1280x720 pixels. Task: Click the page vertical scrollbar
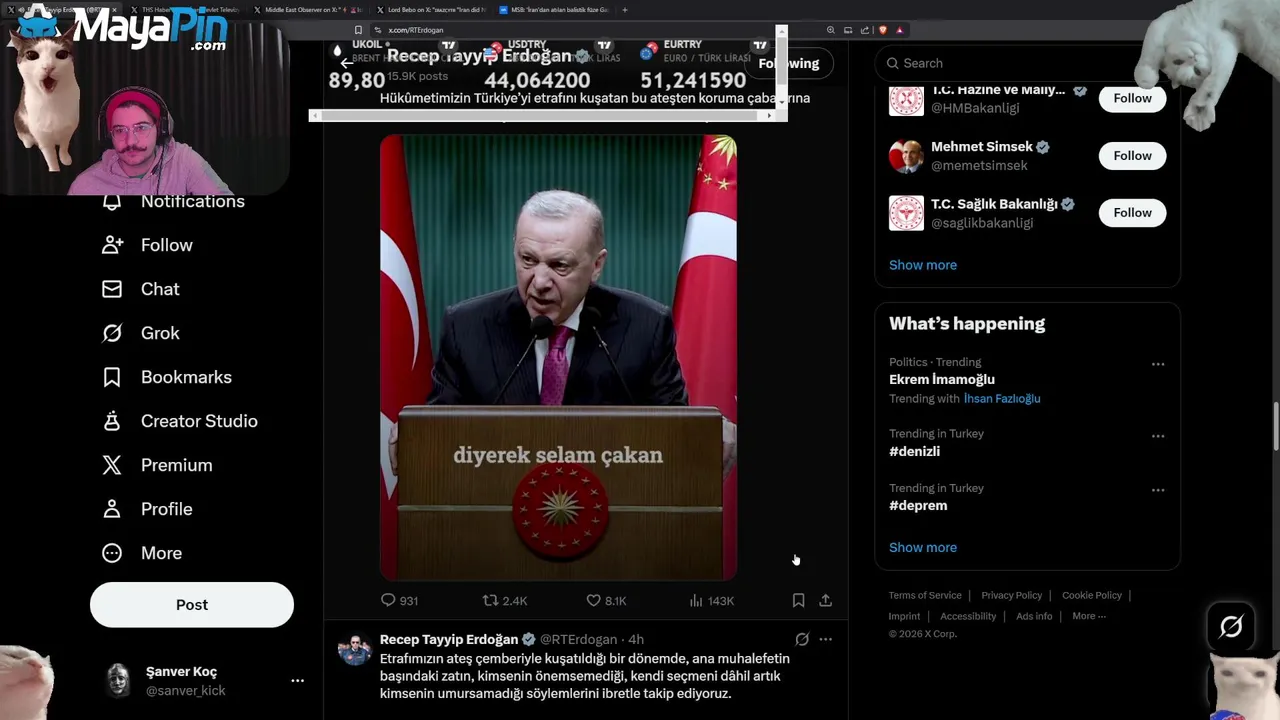coord(1275,427)
